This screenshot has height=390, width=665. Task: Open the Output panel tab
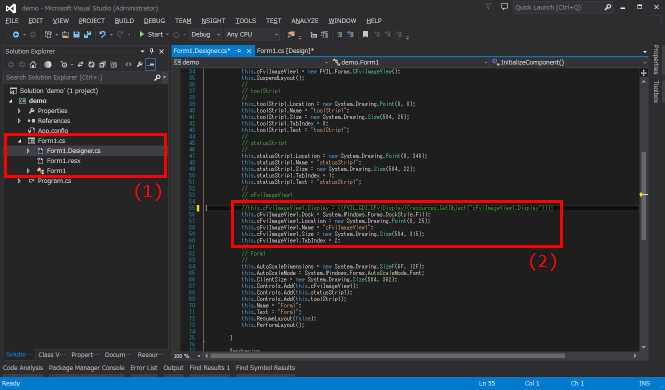click(x=173, y=368)
